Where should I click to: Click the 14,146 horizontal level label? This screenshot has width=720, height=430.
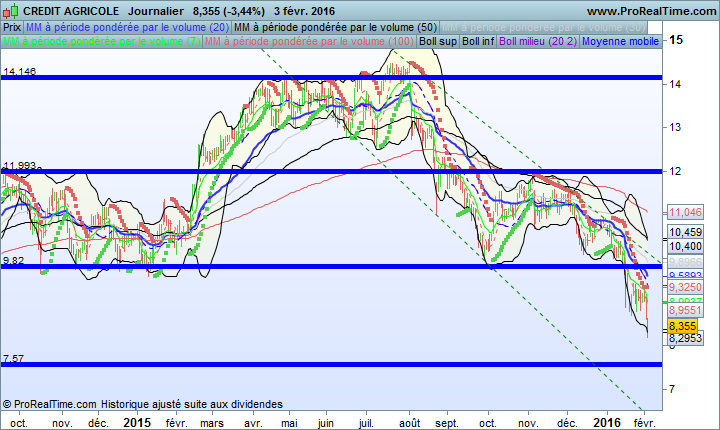point(19,71)
